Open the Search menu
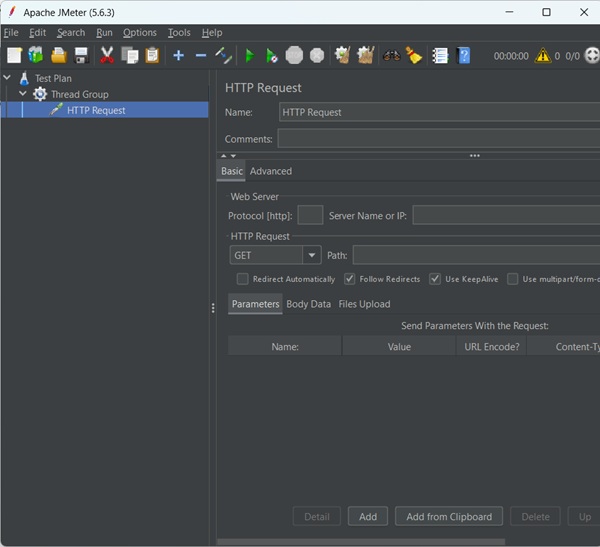 pos(71,33)
